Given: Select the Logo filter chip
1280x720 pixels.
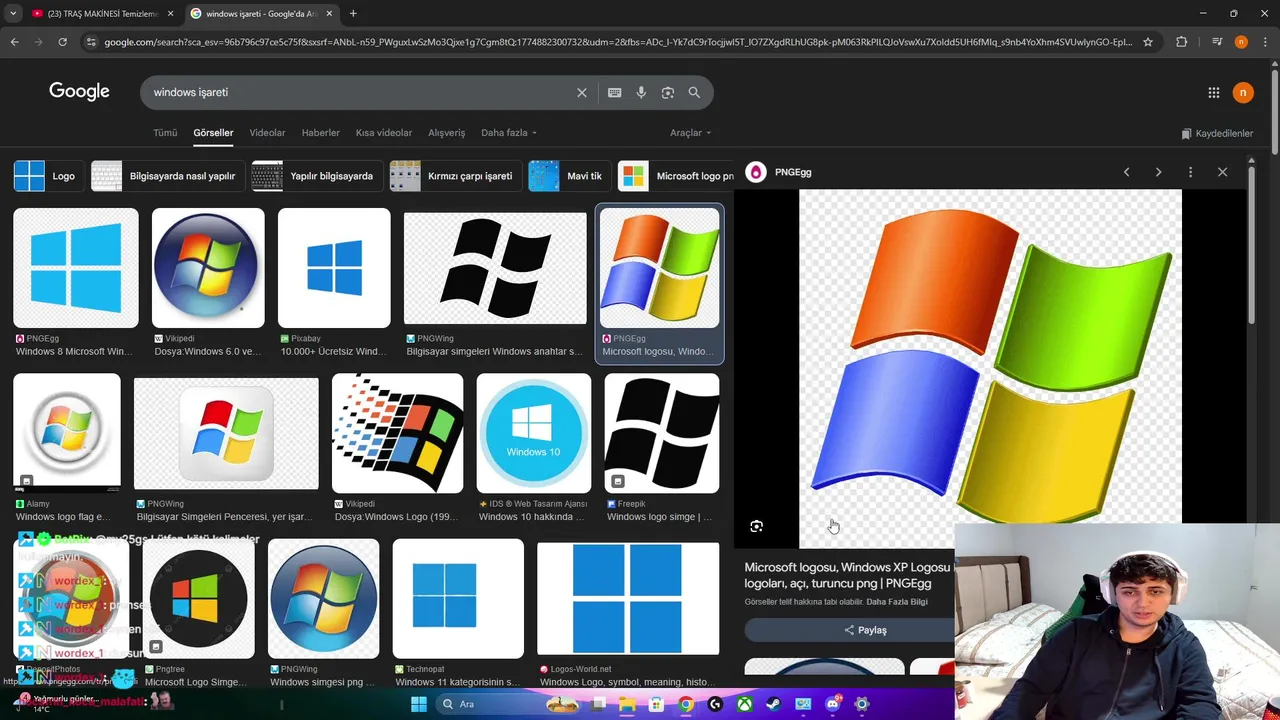Looking at the screenshot, I should point(47,176).
